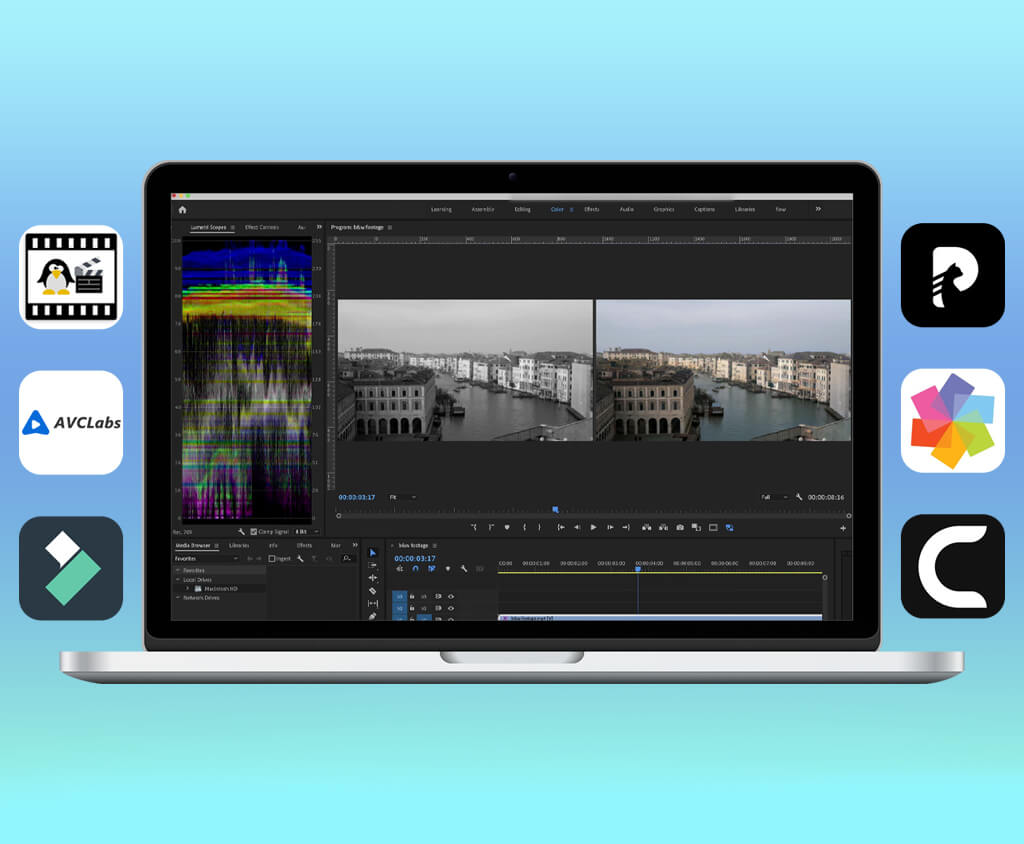Export frame with camera icon

(x=680, y=527)
